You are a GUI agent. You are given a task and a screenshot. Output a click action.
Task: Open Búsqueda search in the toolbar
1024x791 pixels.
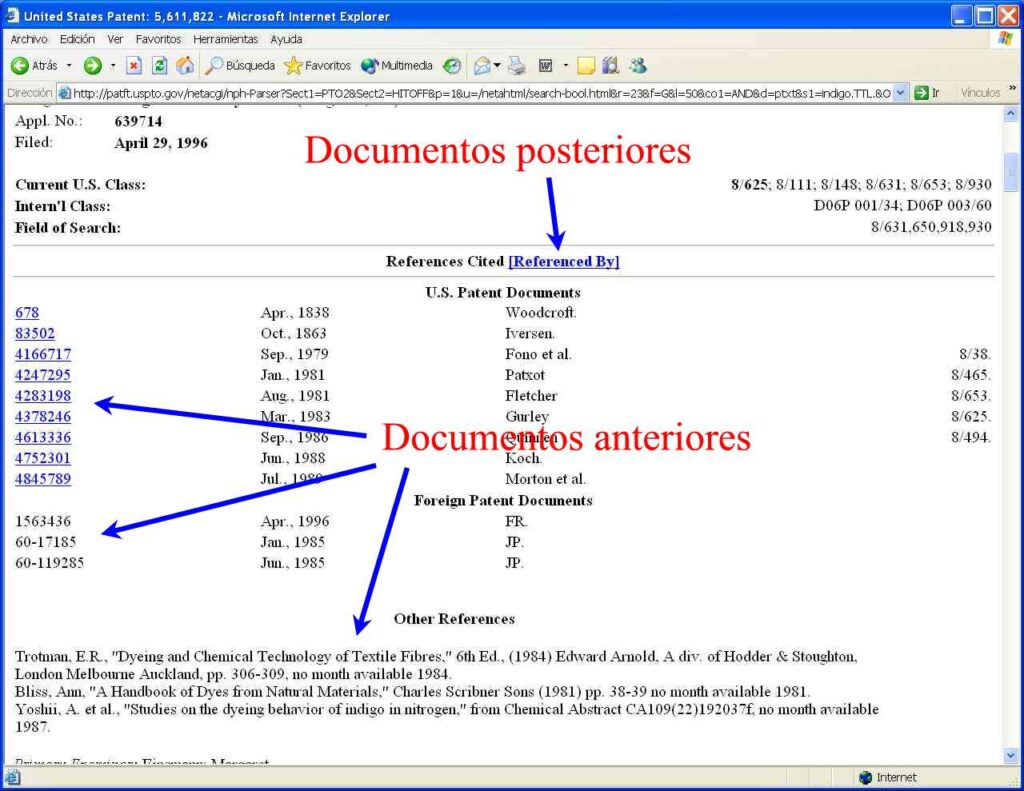click(240, 65)
